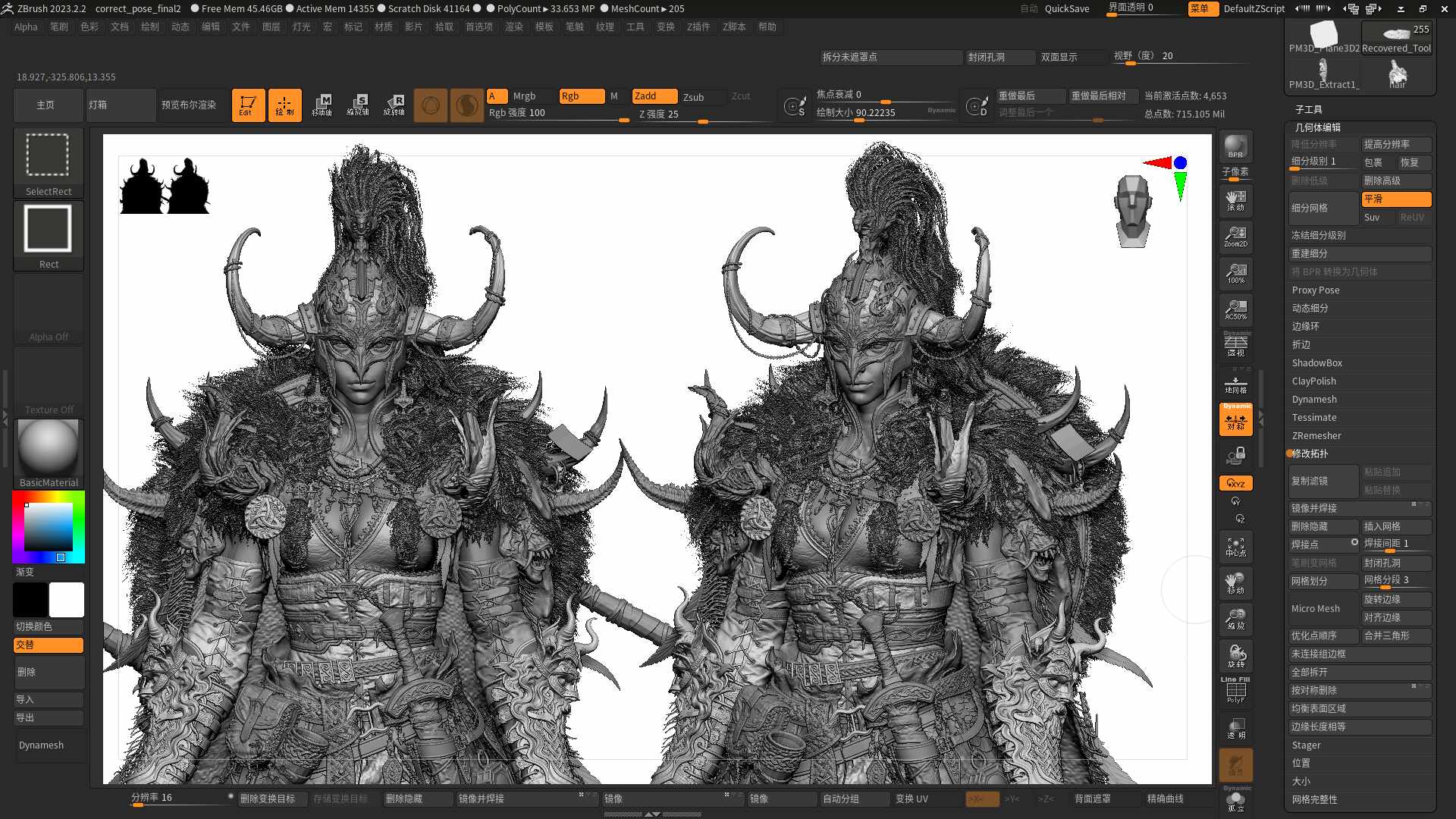Click the 镜像并焊接 button in right panel
Viewport: 1456px width, 819px height.
pyautogui.click(x=1314, y=509)
